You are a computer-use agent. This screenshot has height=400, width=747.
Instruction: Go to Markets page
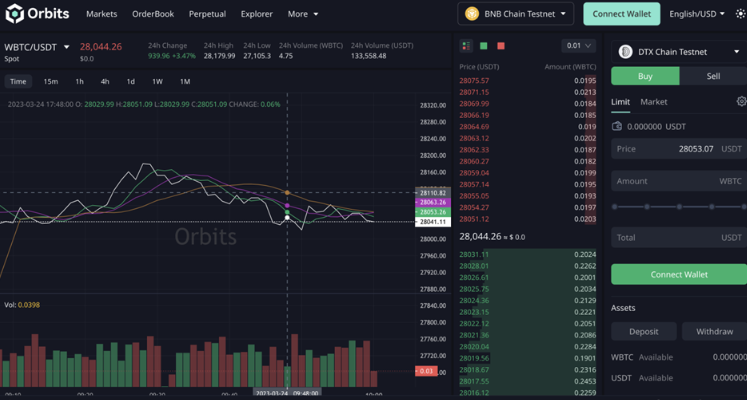click(101, 14)
